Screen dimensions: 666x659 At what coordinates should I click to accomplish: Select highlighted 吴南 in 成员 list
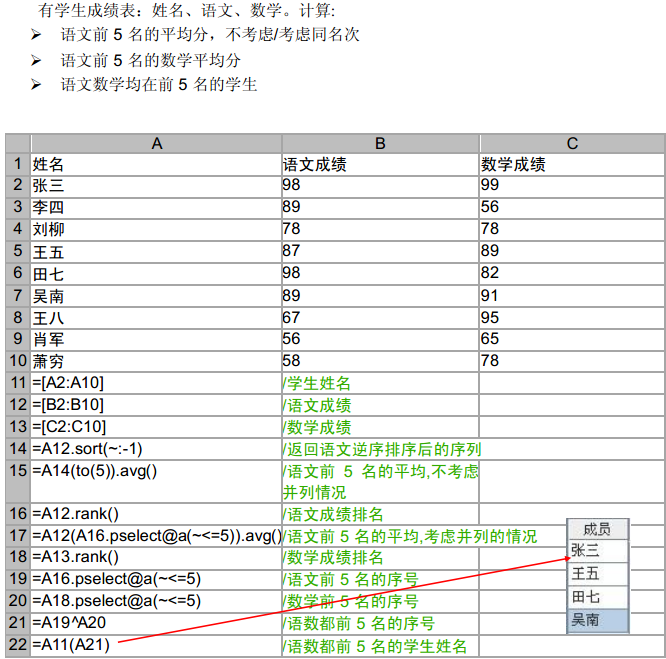pos(598,620)
